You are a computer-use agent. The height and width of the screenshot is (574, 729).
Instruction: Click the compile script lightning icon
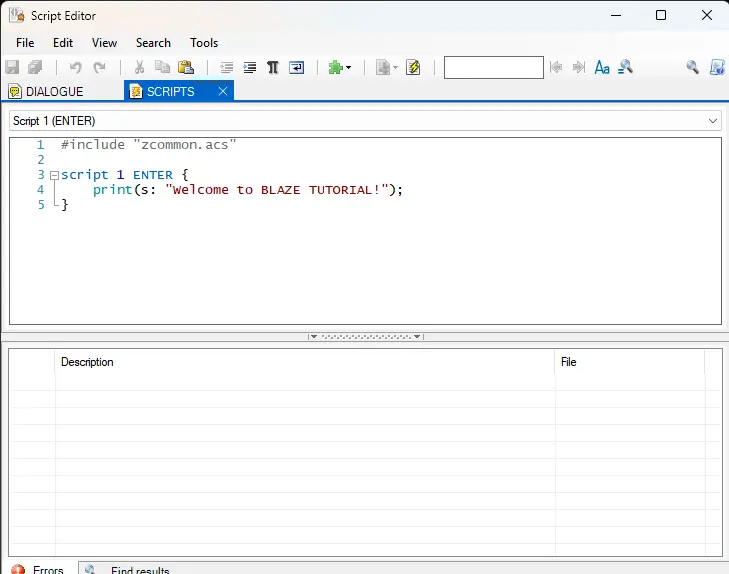413,67
